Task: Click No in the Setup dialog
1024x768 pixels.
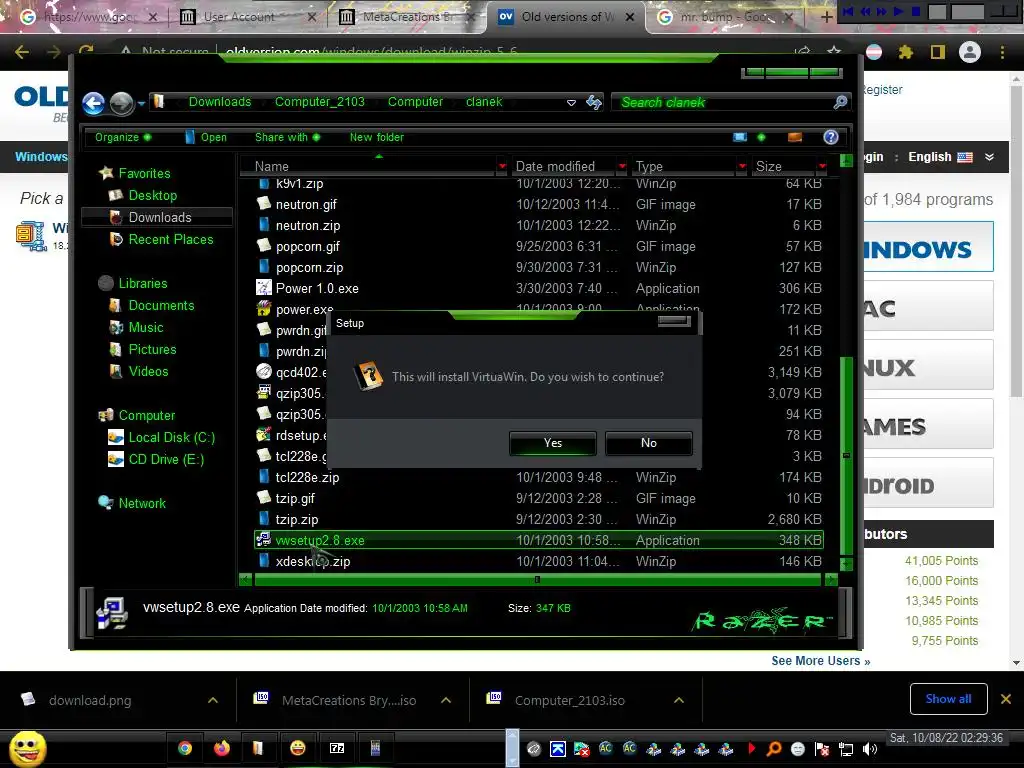Action: (648, 443)
